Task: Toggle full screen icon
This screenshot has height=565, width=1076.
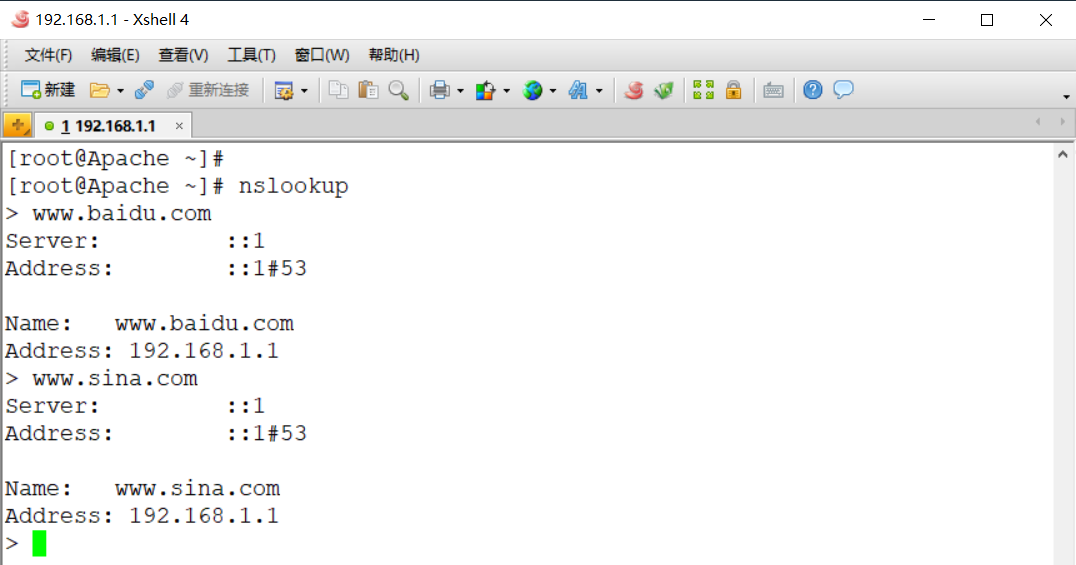Action: [703, 90]
